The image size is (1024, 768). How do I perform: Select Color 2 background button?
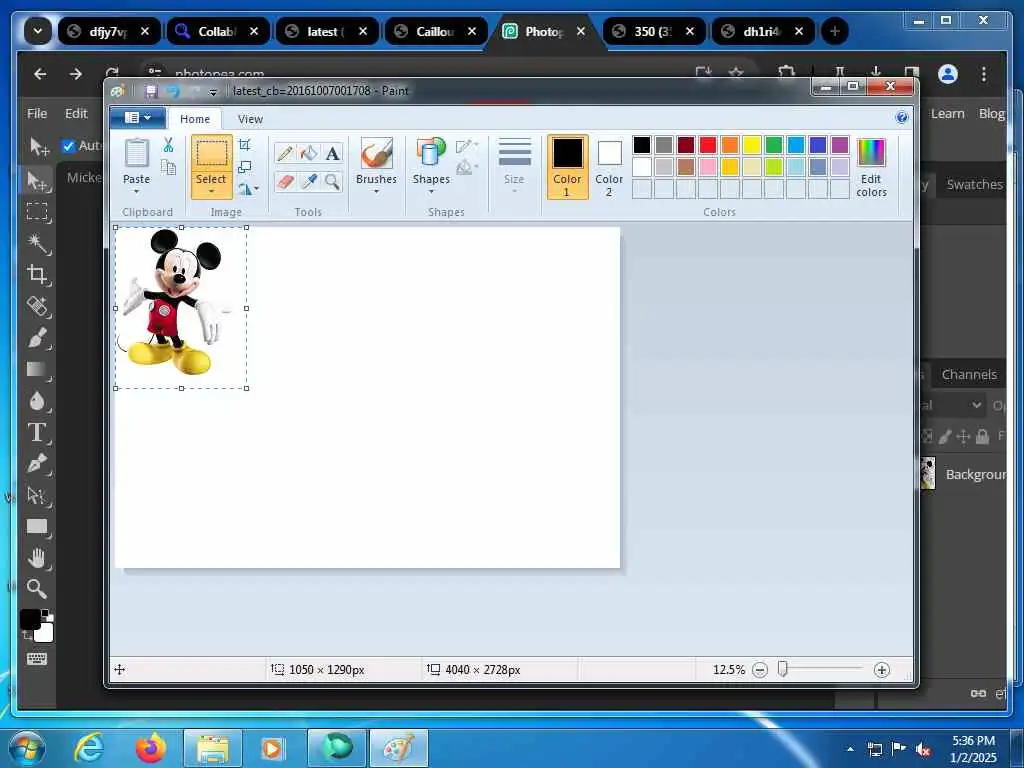coord(609,167)
